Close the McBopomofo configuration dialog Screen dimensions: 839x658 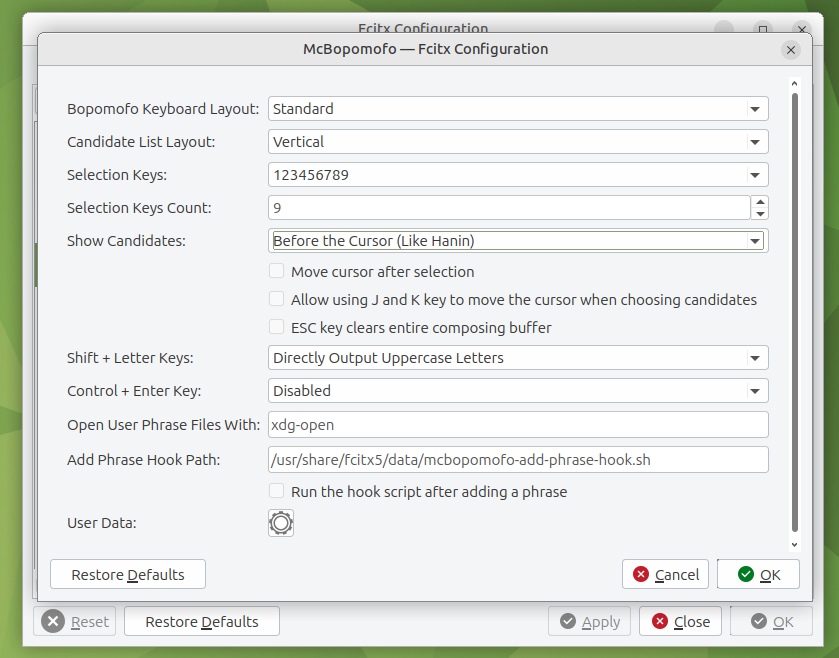(x=791, y=50)
